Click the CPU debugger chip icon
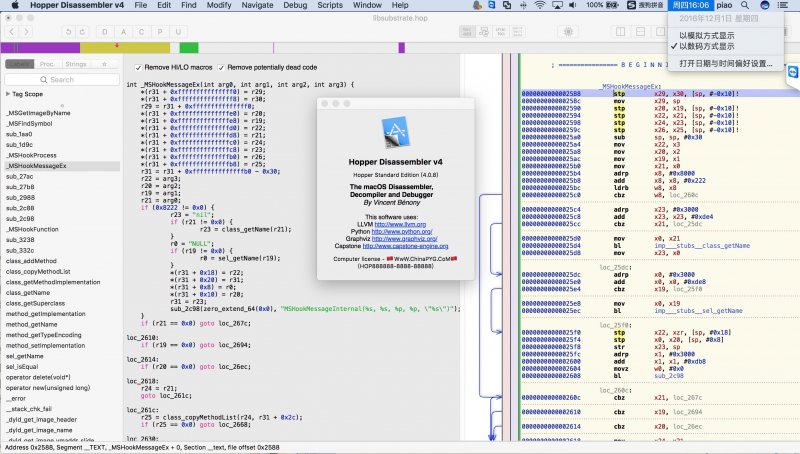The width and height of the screenshot is (800, 454). 568,32
